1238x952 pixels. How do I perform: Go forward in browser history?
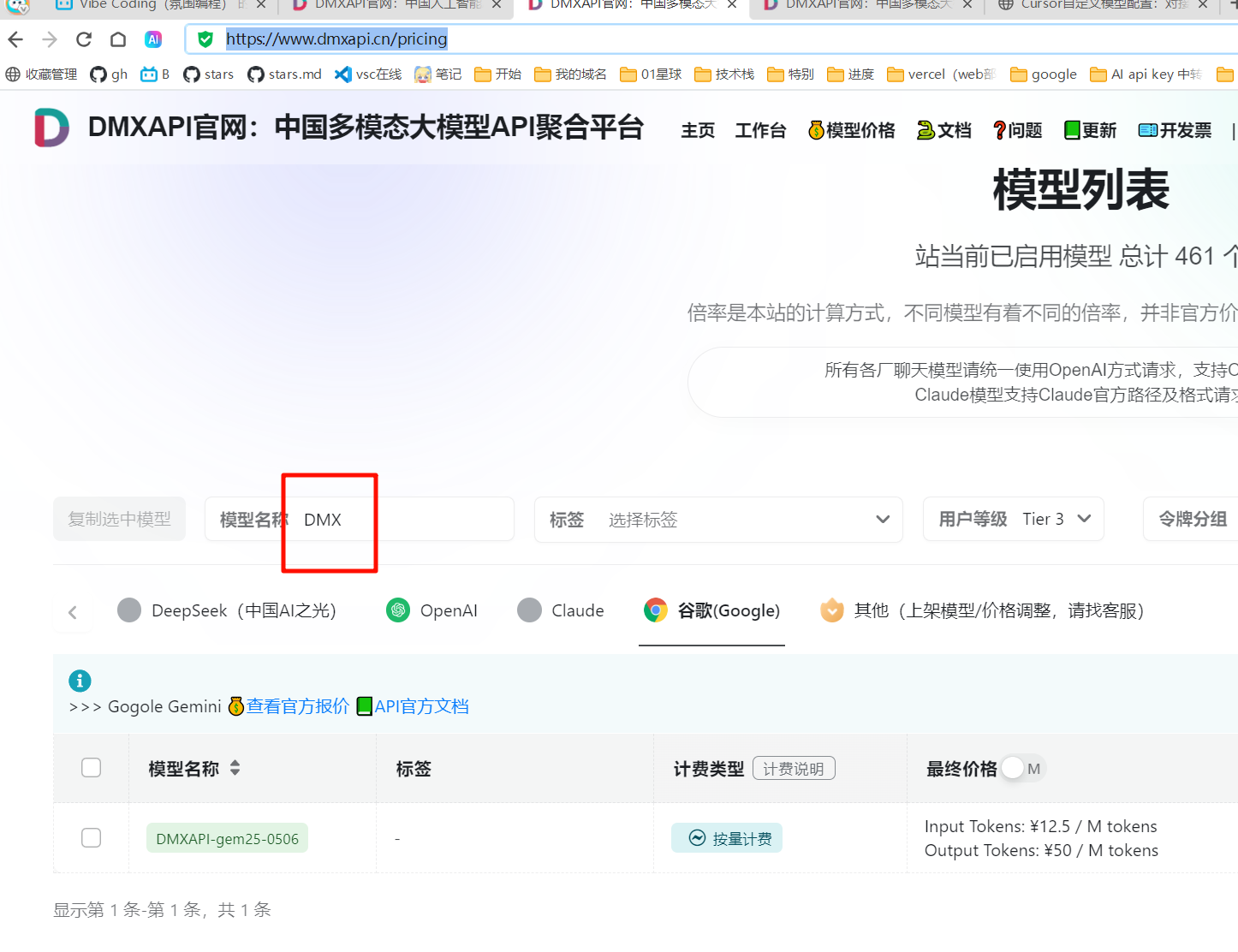[x=50, y=39]
